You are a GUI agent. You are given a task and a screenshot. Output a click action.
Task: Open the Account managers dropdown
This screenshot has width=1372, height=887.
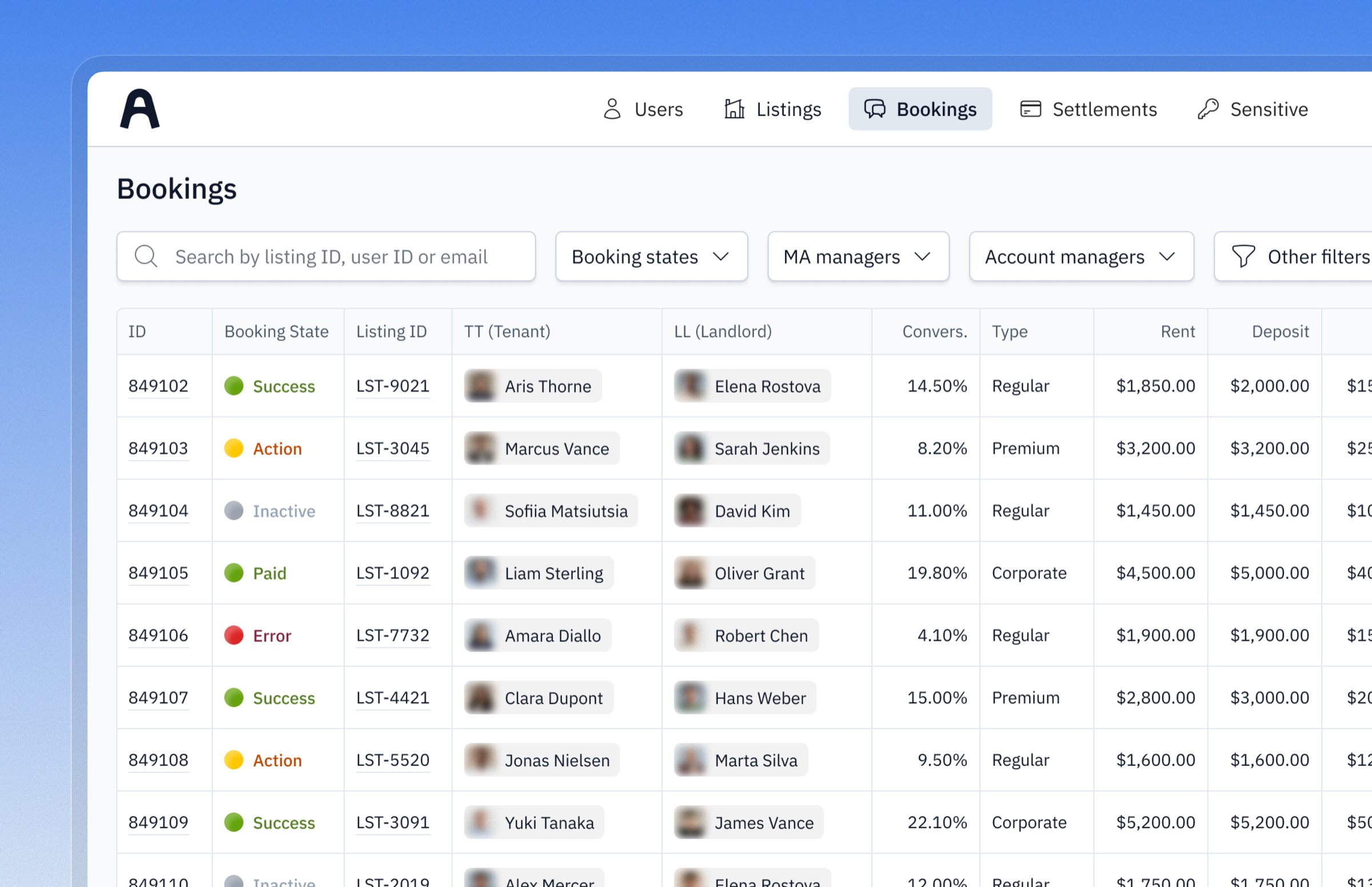point(1080,256)
